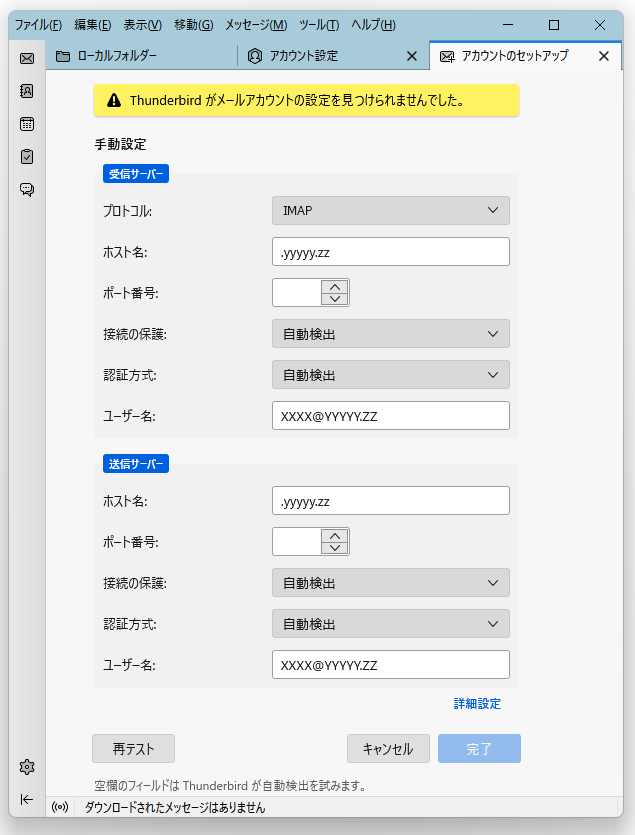Focus outgoing server ユーザー名 field
635x835 pixels.
click(390, 665)
